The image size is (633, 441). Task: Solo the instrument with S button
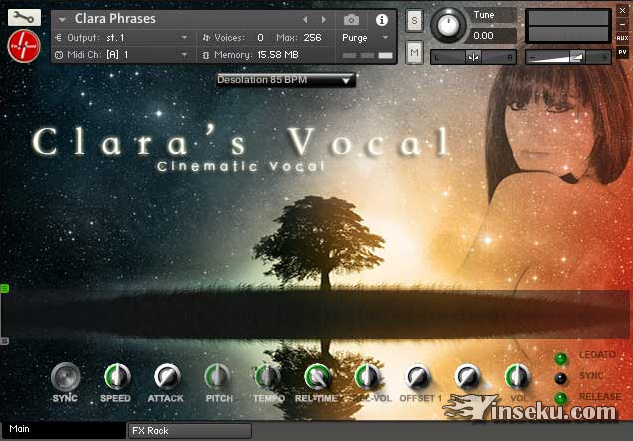pyautogui.click(x=414, y=22)
